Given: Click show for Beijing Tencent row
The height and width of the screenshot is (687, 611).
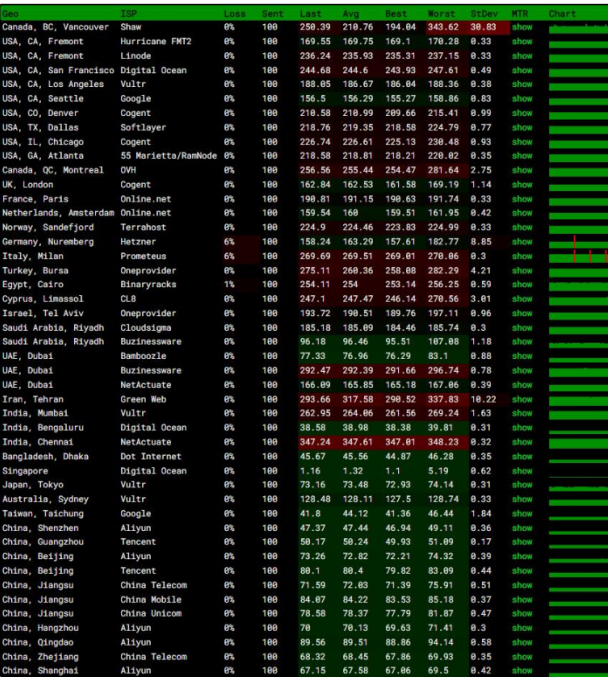Looking at the screenshot, I should coord(522,571).
